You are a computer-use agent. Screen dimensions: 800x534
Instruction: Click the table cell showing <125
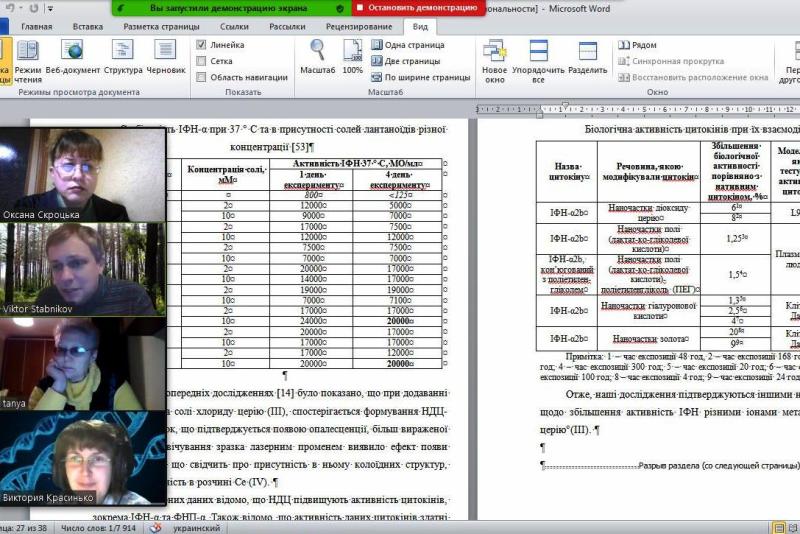tap(397, 195)
